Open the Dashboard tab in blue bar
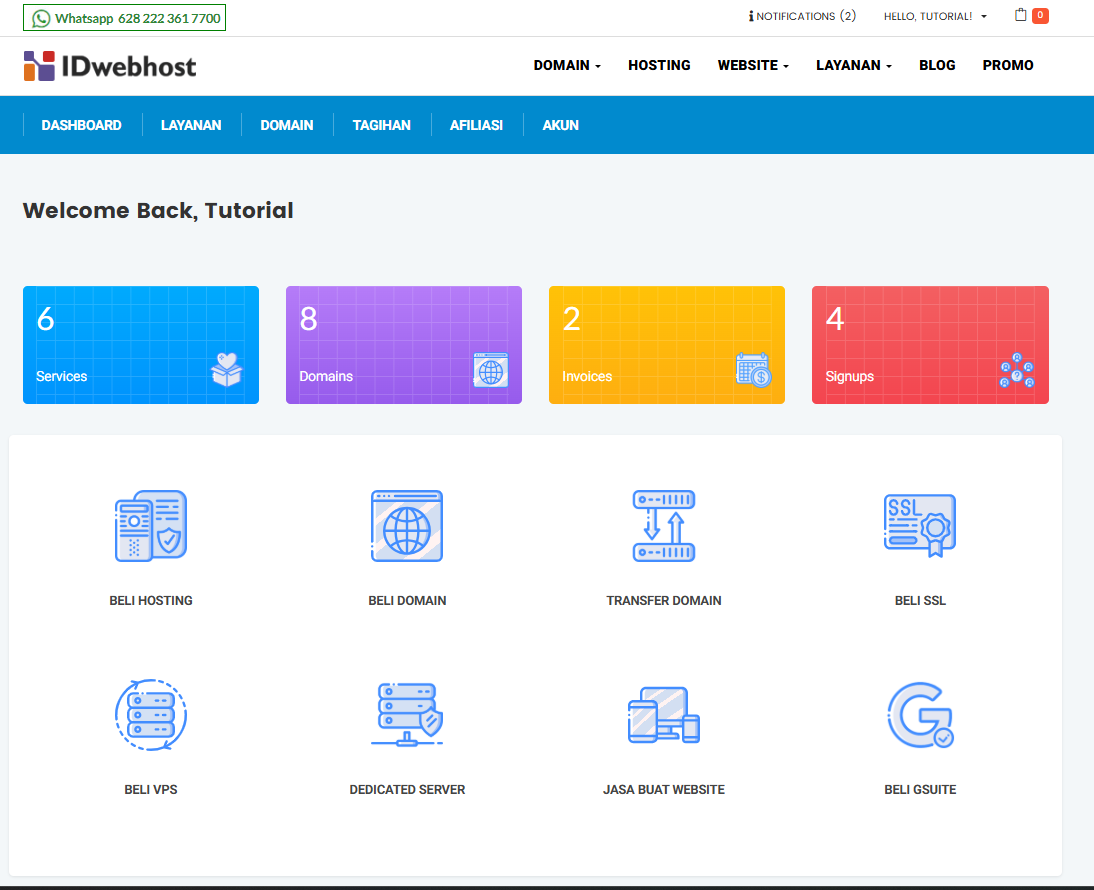 tap(81, 125)
